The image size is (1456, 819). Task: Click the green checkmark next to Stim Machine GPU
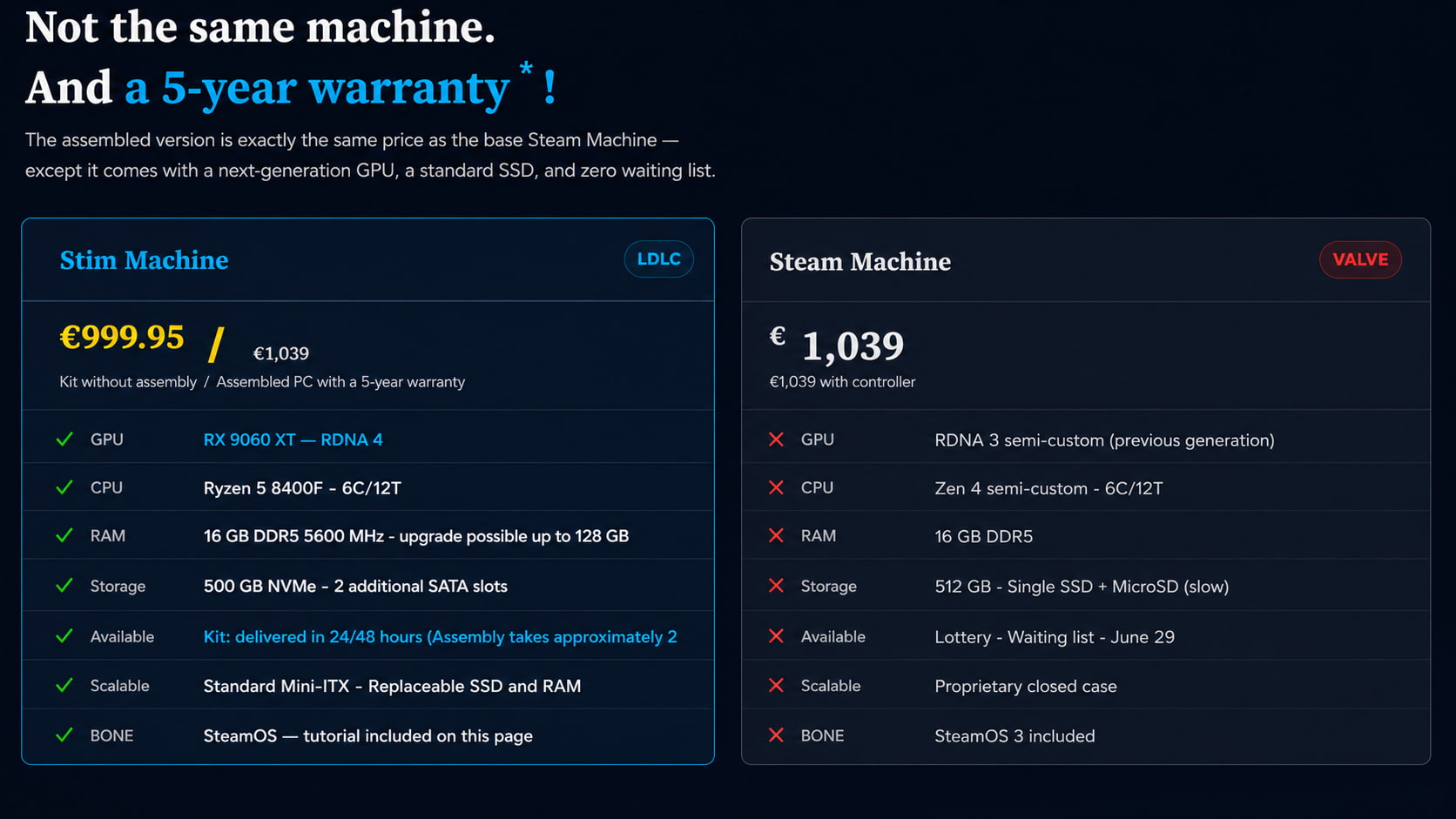tap(64, 440)
